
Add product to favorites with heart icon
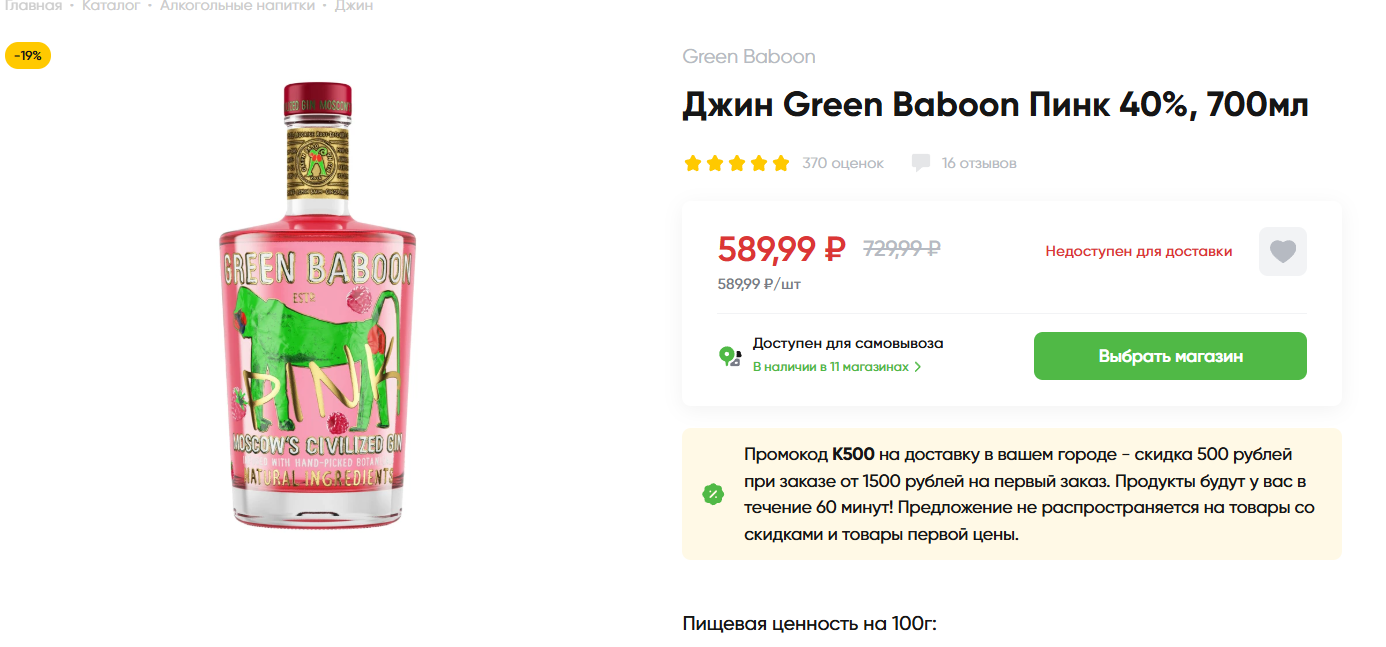point(1282,251)
